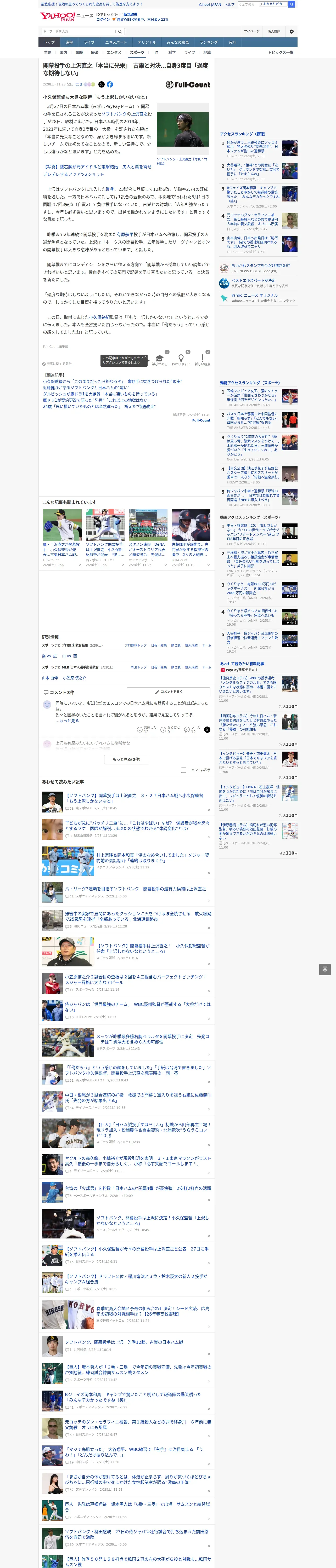Click the first commenter's avatar
336x1568 pixels.
[x=47, y=704]
